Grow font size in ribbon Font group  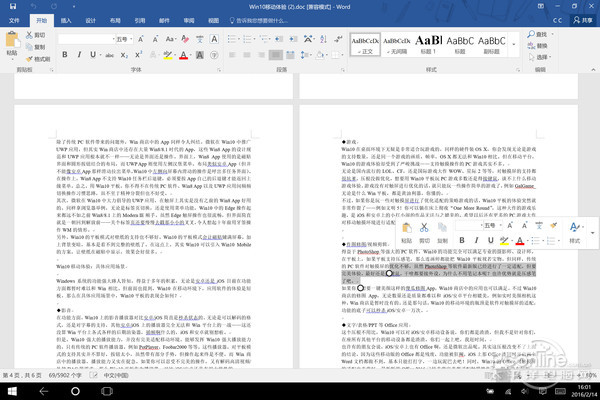(x=141, y=39)
